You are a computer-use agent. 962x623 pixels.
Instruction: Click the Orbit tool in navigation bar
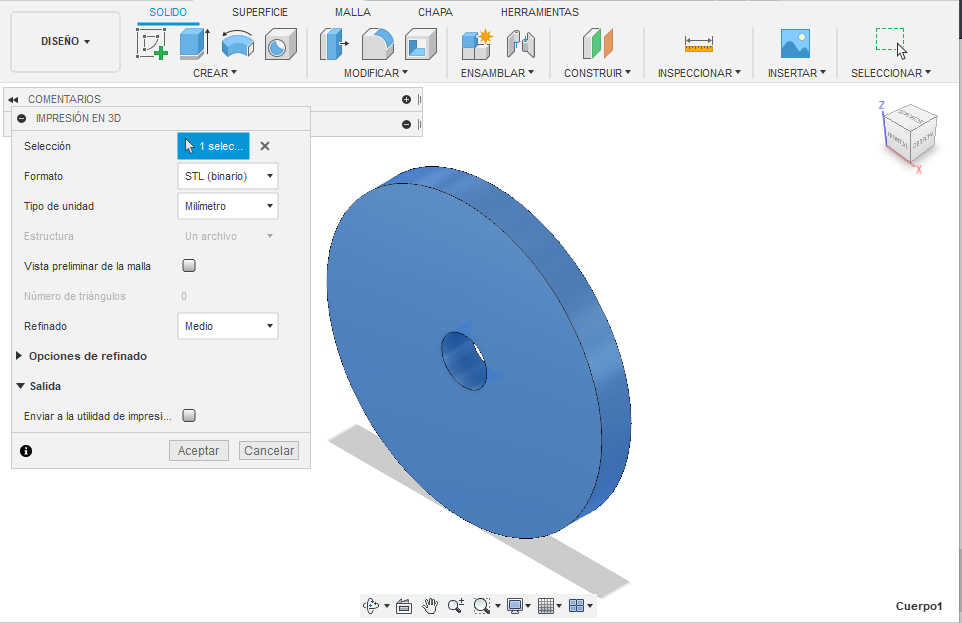371,606
